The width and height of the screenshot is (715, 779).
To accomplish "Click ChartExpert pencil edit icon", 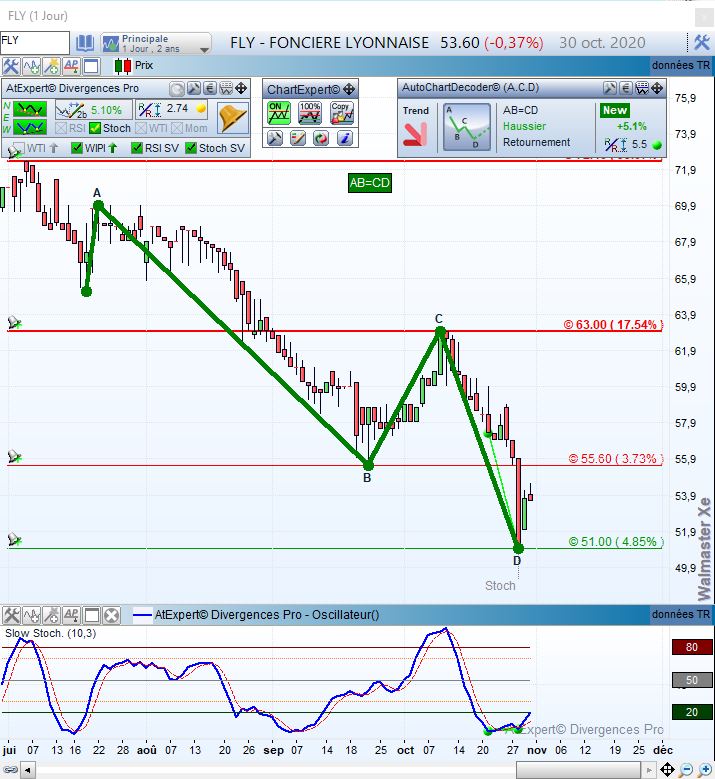I will click(298, 138).
